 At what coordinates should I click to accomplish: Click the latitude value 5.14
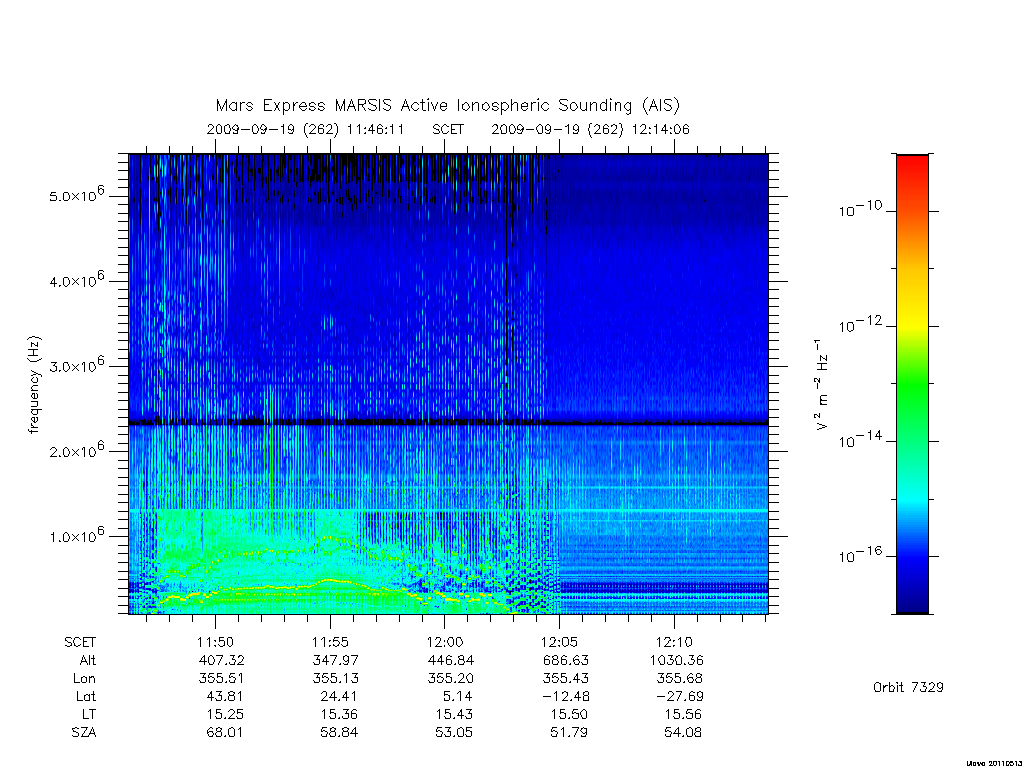[x=458, y=696]
